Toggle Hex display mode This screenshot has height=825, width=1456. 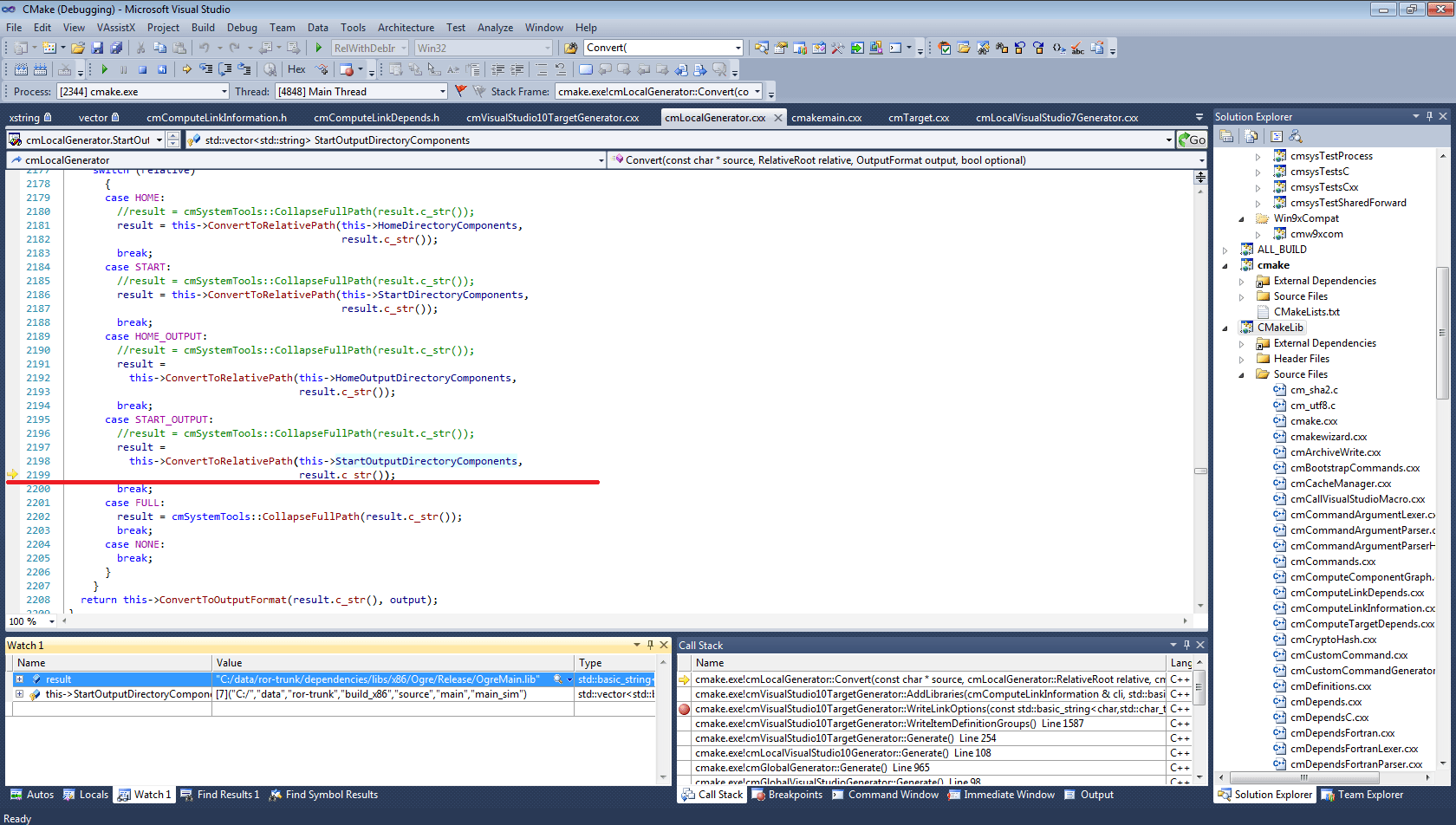(x=296, y=69)
